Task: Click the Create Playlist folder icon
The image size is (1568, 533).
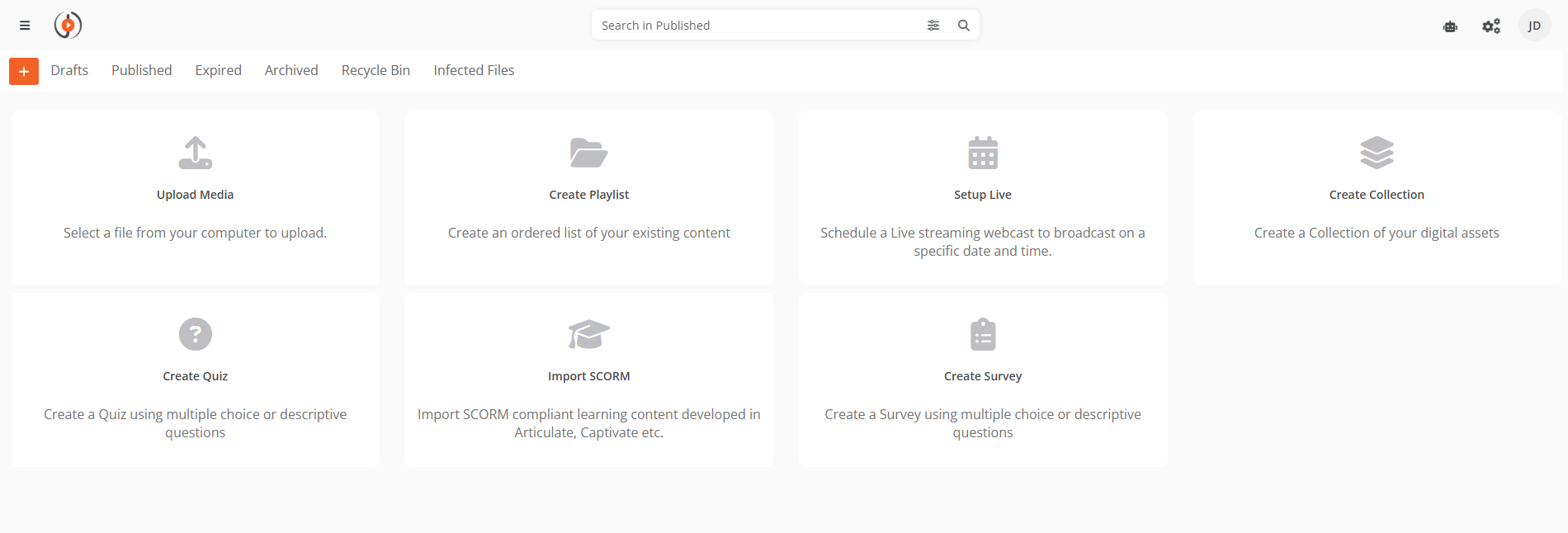Action: (588, 153)
